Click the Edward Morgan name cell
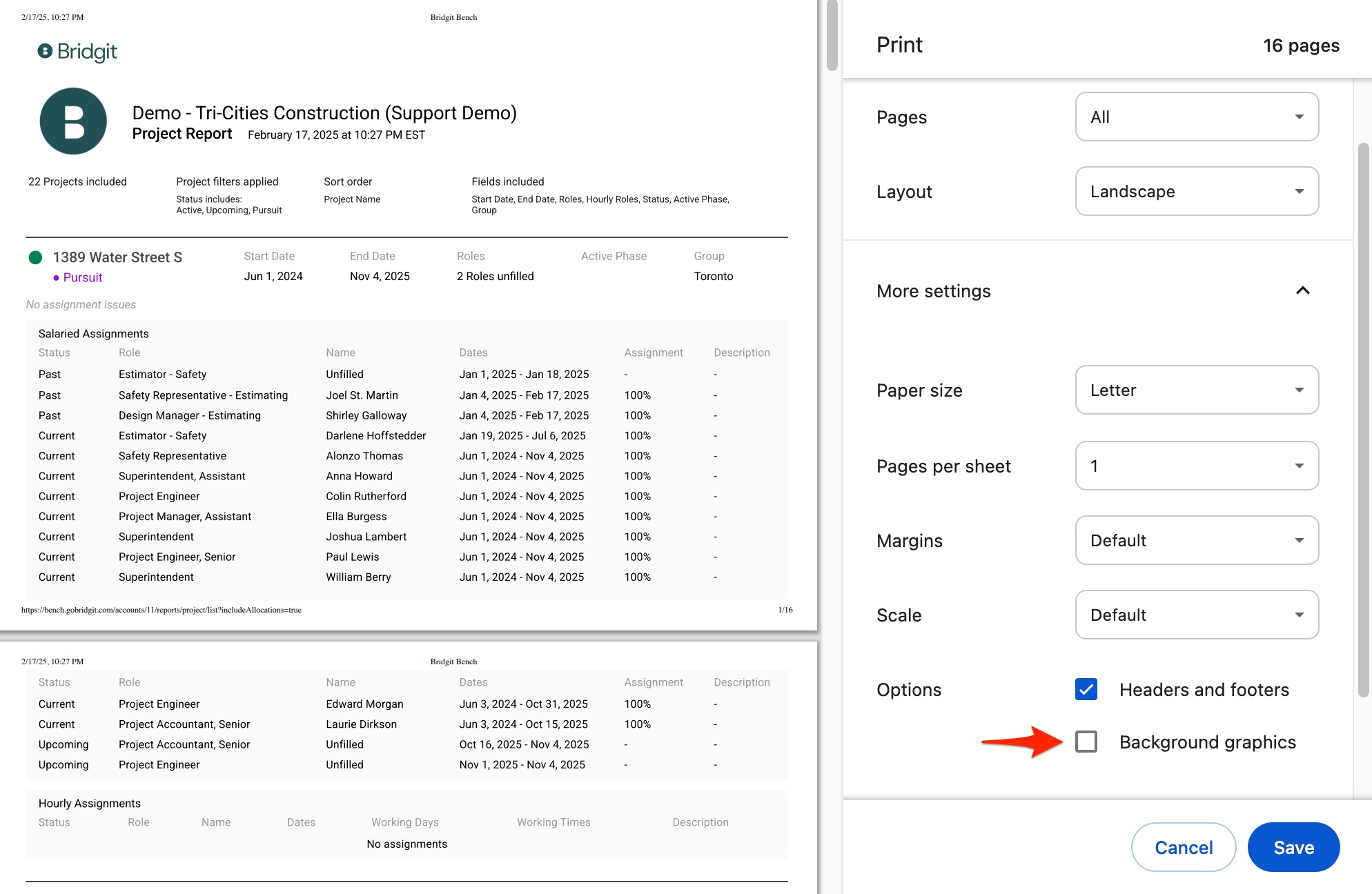Screen dimensions: 1372x894 364,704
